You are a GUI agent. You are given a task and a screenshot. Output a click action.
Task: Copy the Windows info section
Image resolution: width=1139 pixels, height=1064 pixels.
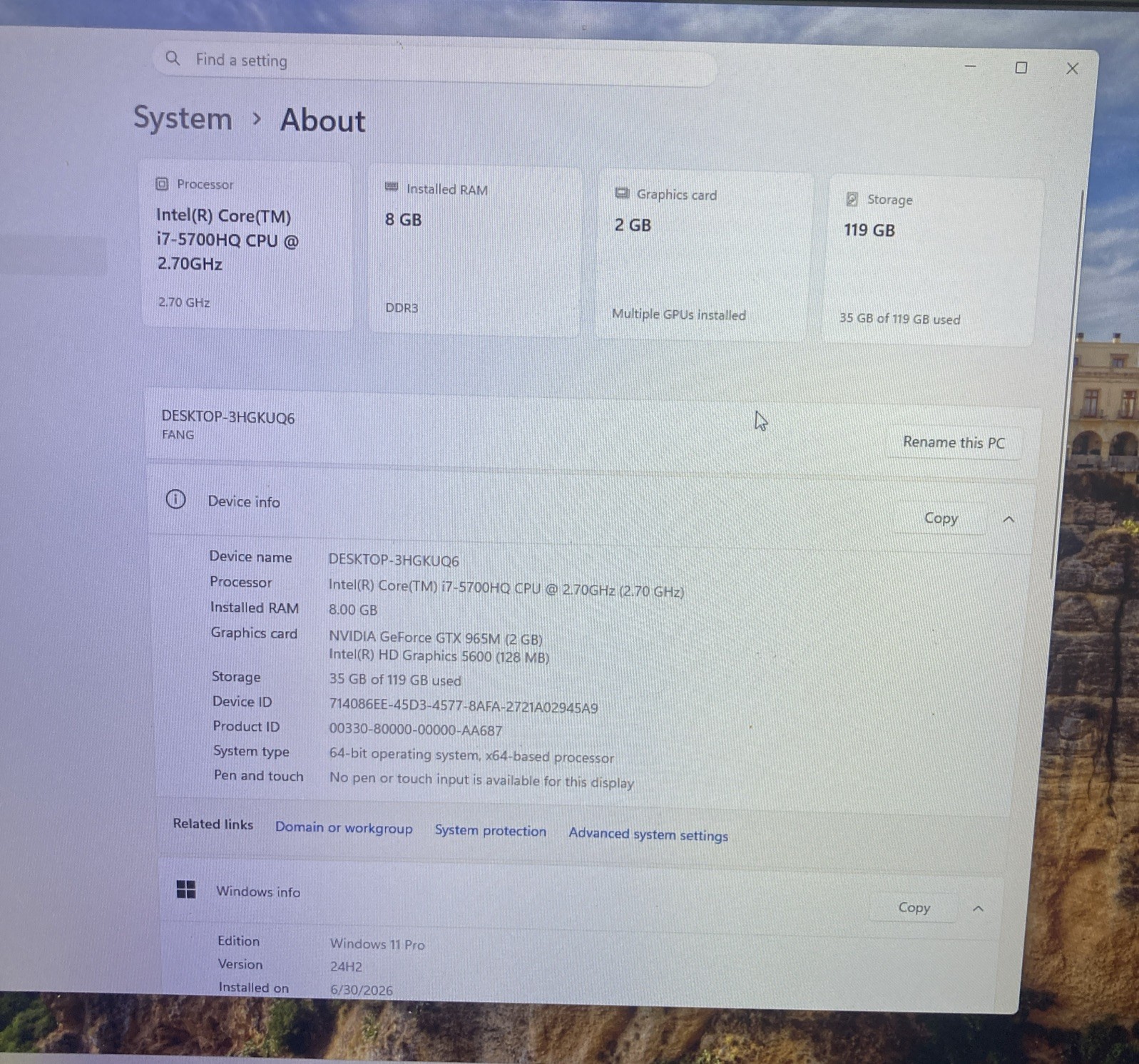coord(914,907)
